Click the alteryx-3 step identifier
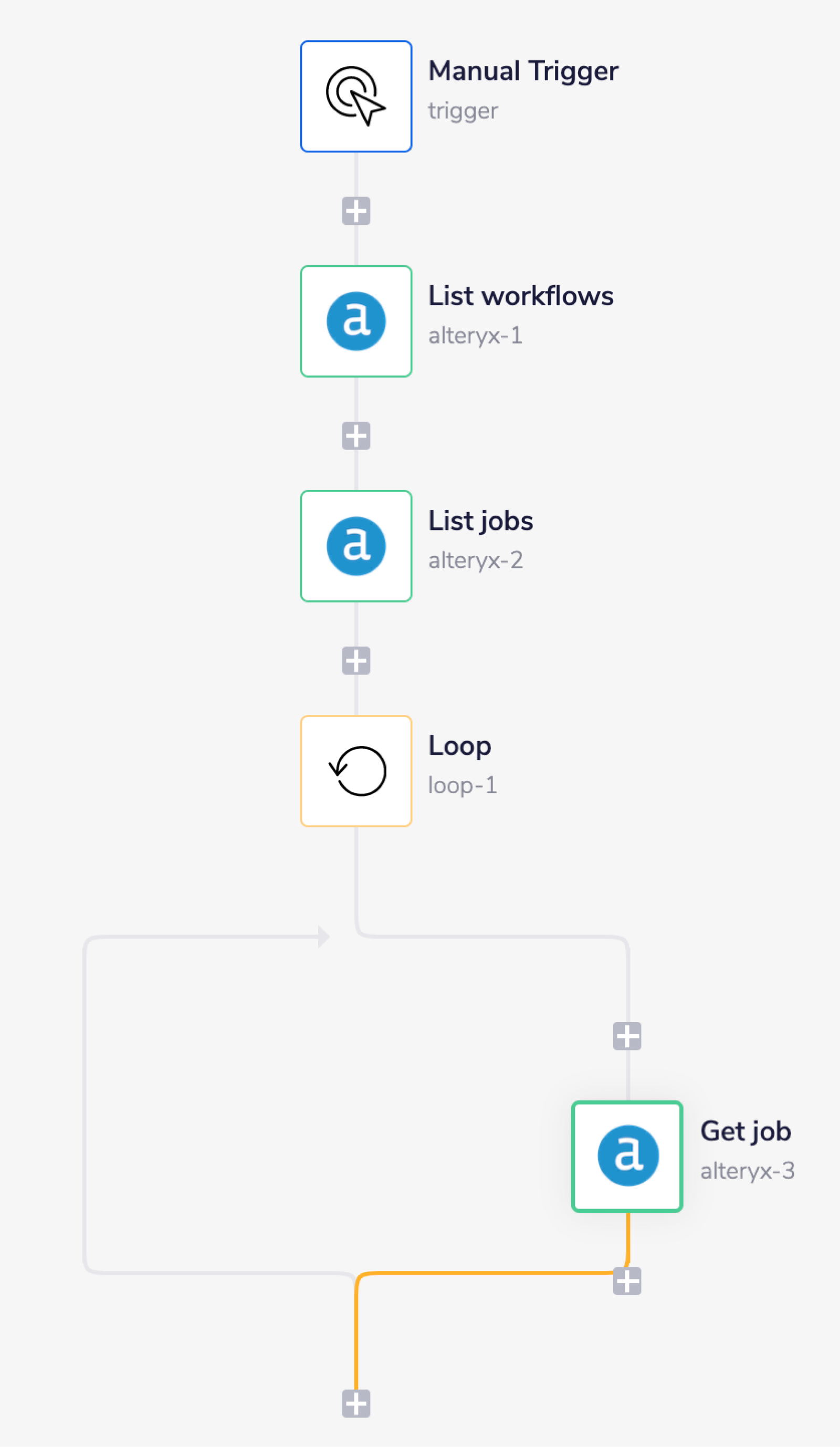Viewport: 840px width, 1447px height. (x=747, y=1170)
